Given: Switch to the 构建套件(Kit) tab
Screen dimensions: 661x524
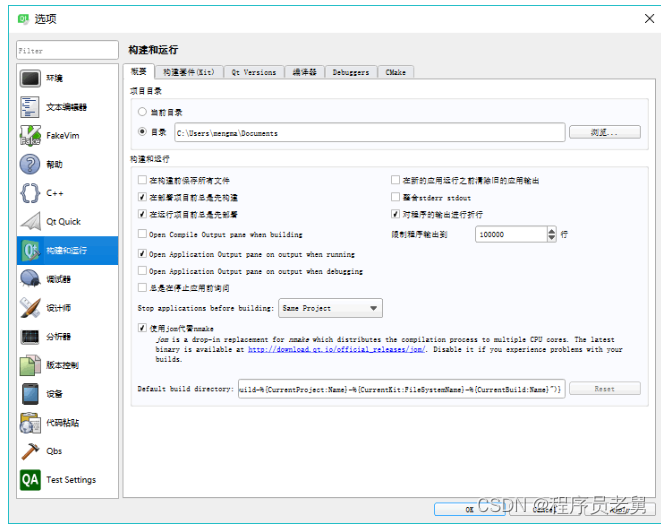Looking at the screenshot, I should tap(188, 73).
